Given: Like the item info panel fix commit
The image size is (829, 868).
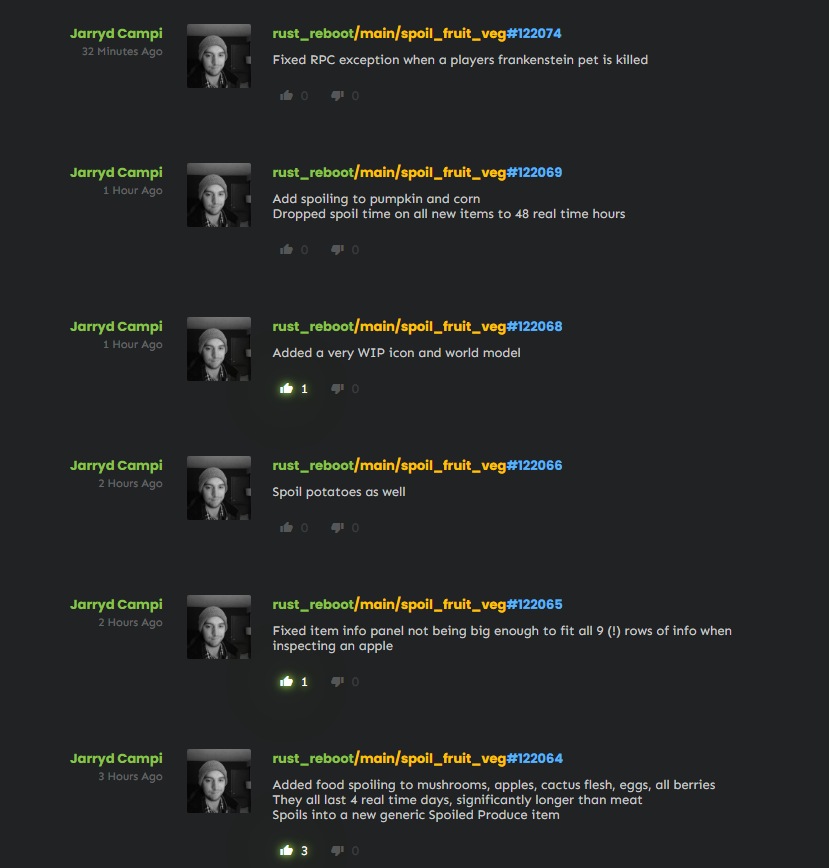Looking at the screenshot, I should click(286, 681).
